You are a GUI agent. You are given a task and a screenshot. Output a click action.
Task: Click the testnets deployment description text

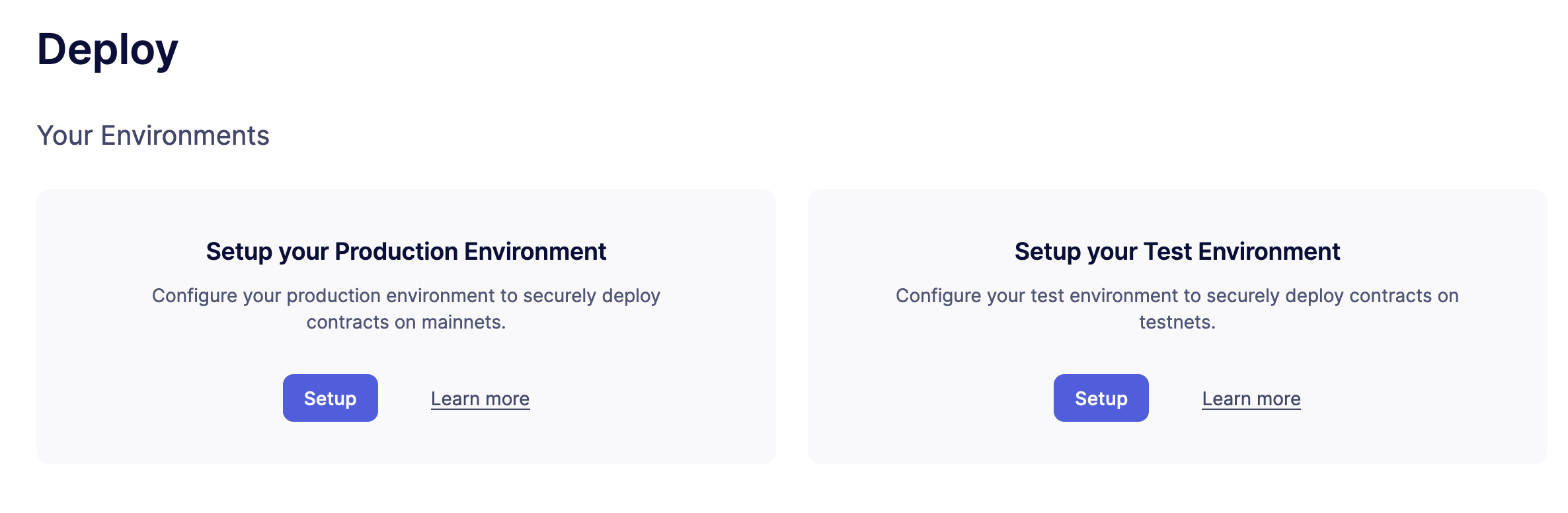tap(1177, 309)
